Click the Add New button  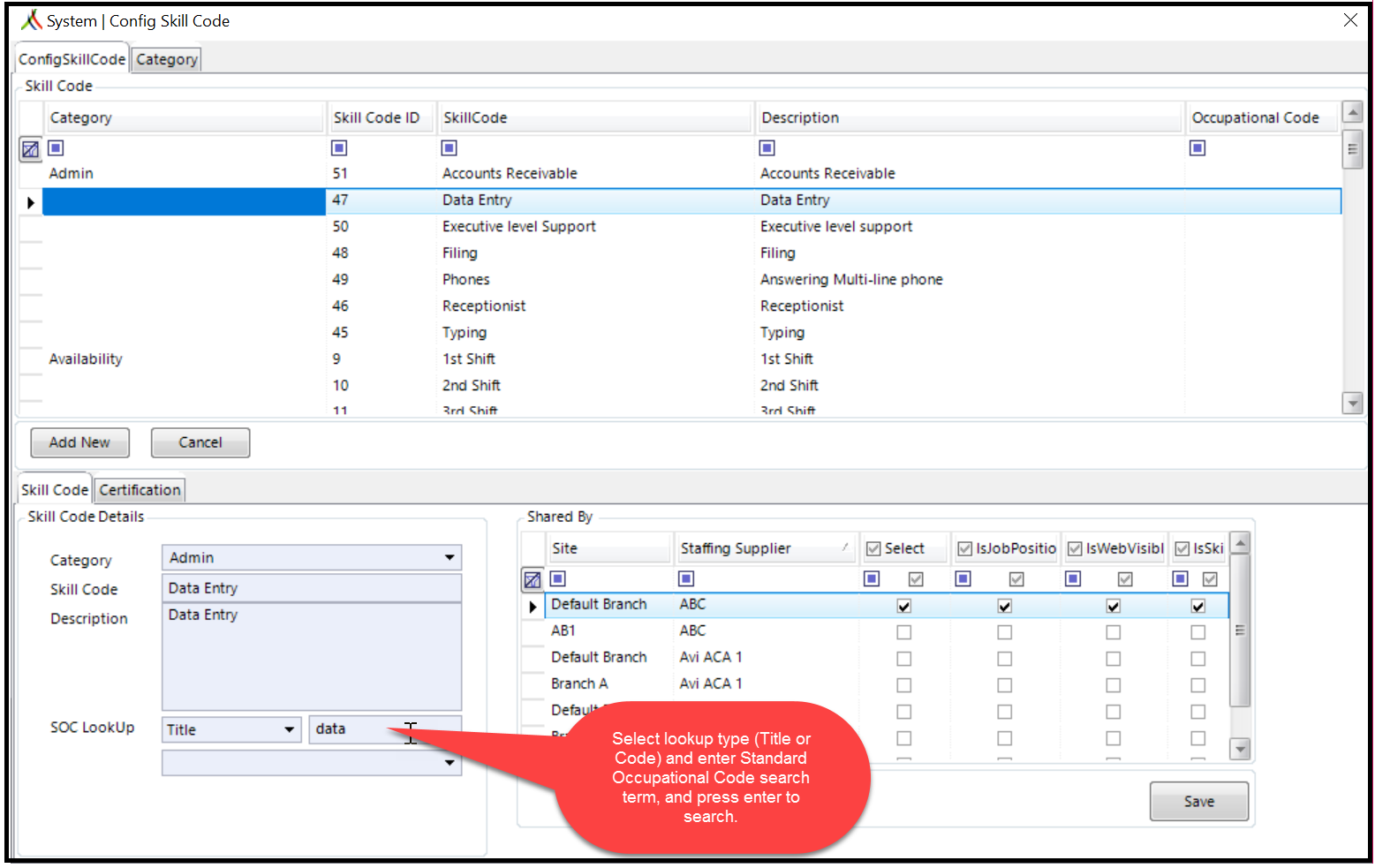coord(79,442)
